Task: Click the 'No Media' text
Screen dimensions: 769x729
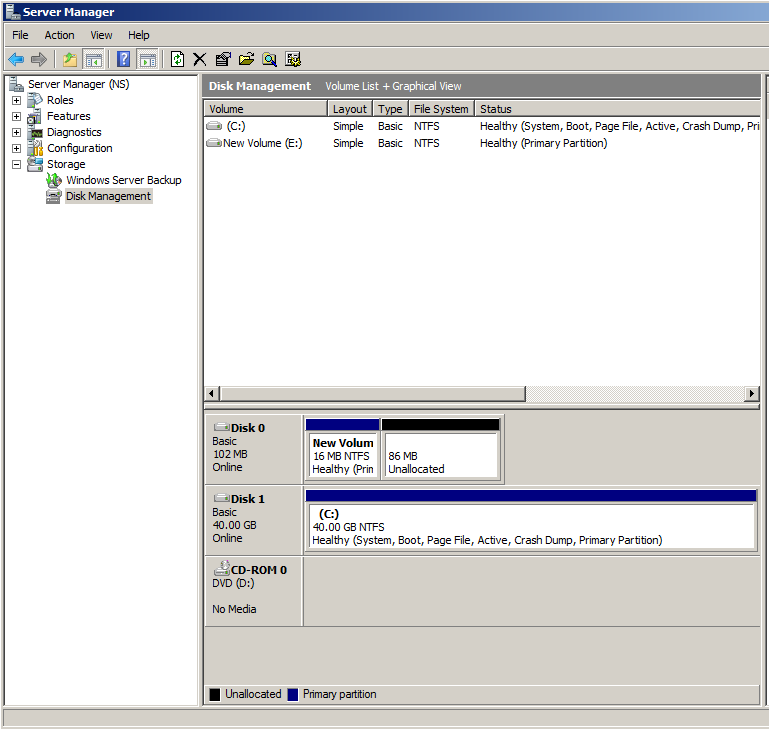Action: coord(234,609)
